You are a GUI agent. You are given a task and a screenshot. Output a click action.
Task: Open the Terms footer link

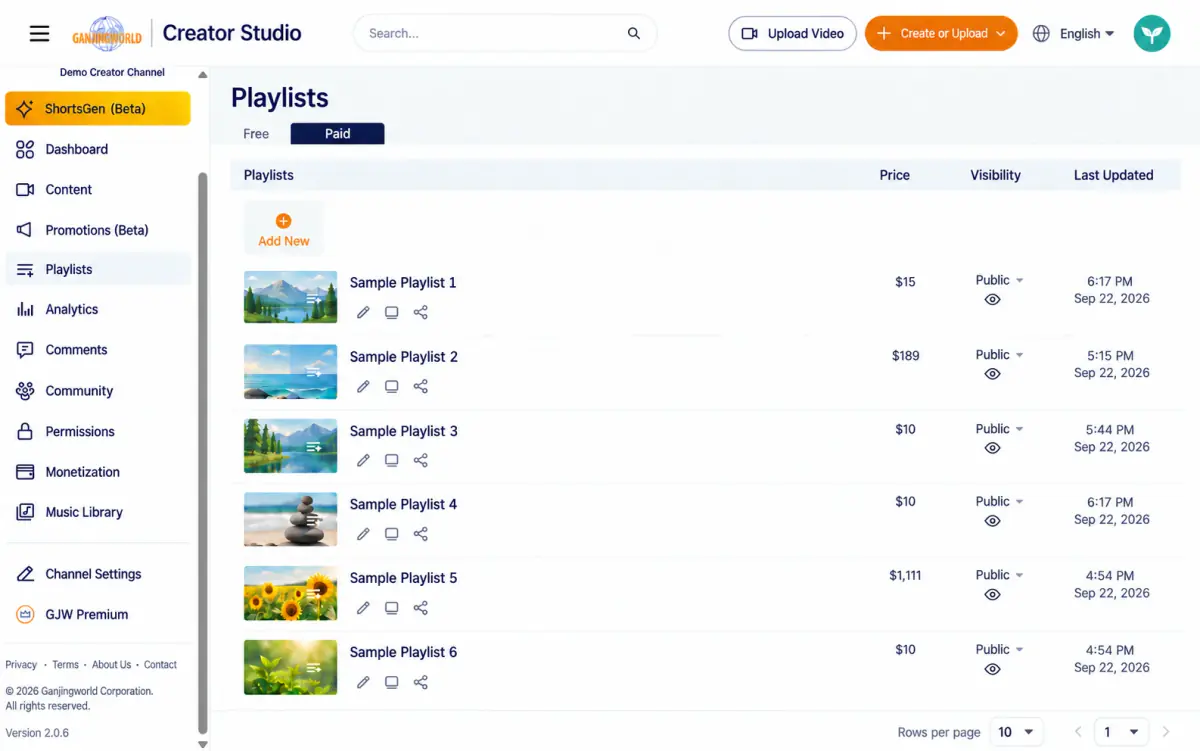[x=65, y=664]
